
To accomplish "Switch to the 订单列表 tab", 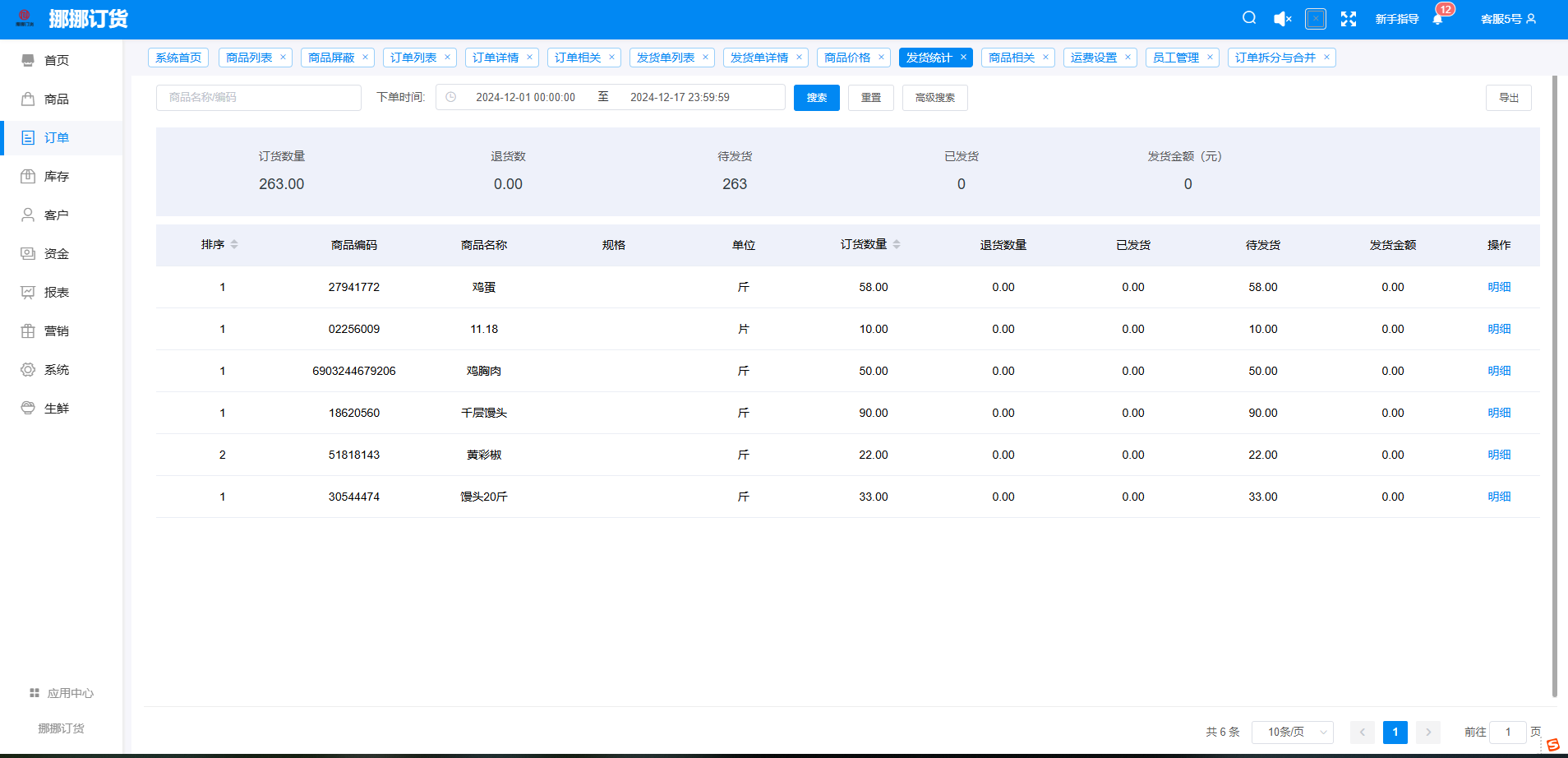I will [413, 58].
